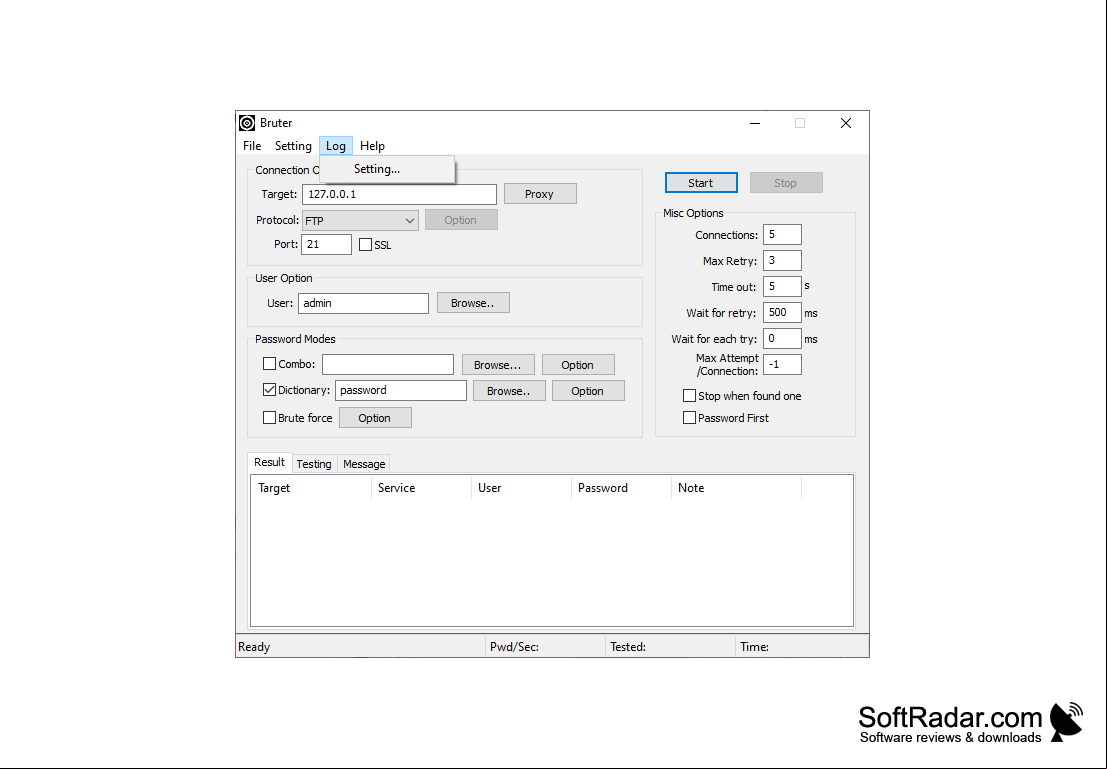Start the brute force attack
This screenshot has width=1107, height=769.
[701, 183]
